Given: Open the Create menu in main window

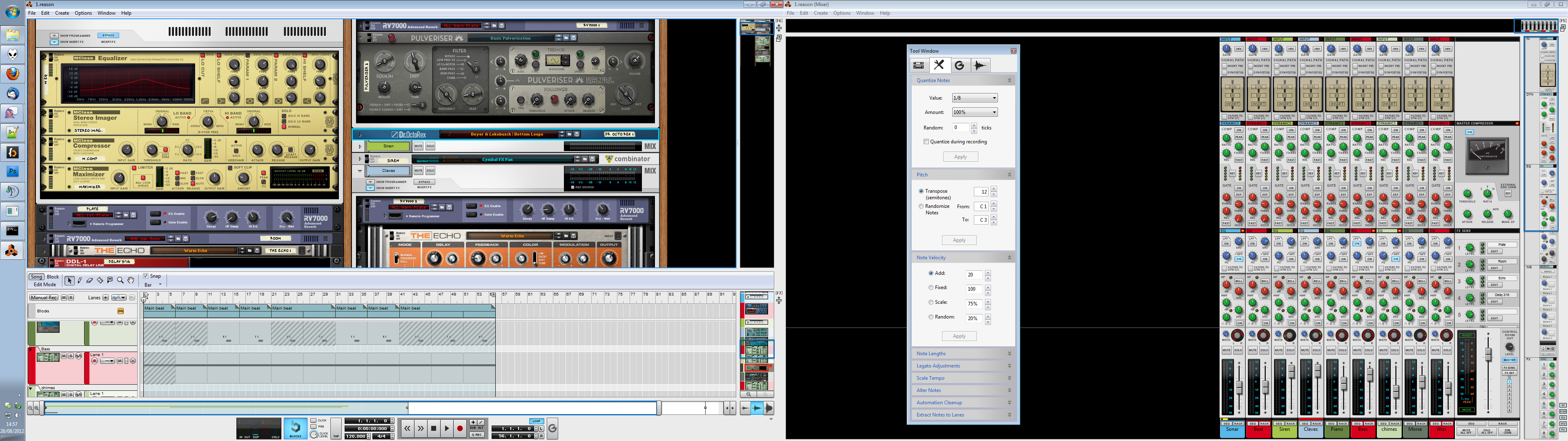Looking at the screenshot, I should 62,13.
